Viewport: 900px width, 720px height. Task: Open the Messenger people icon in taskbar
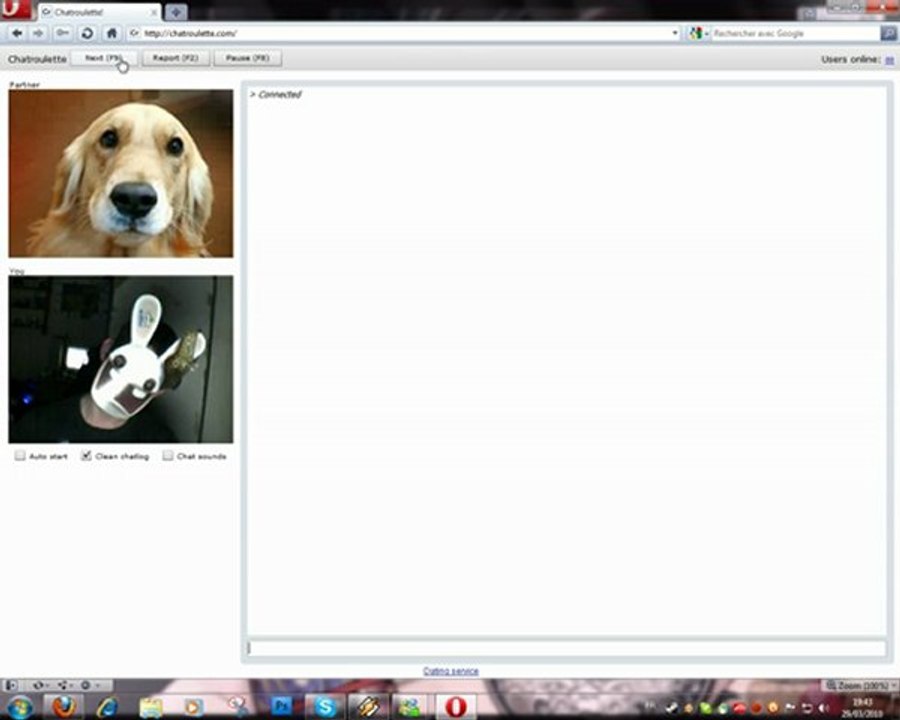click(409, 707)
